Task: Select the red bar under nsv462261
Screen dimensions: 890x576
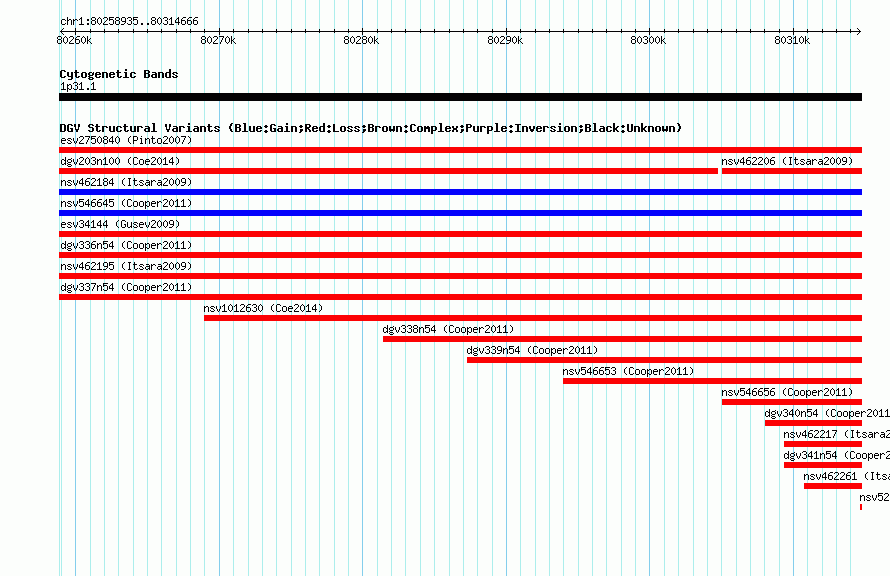Action: tap(833, 486)
